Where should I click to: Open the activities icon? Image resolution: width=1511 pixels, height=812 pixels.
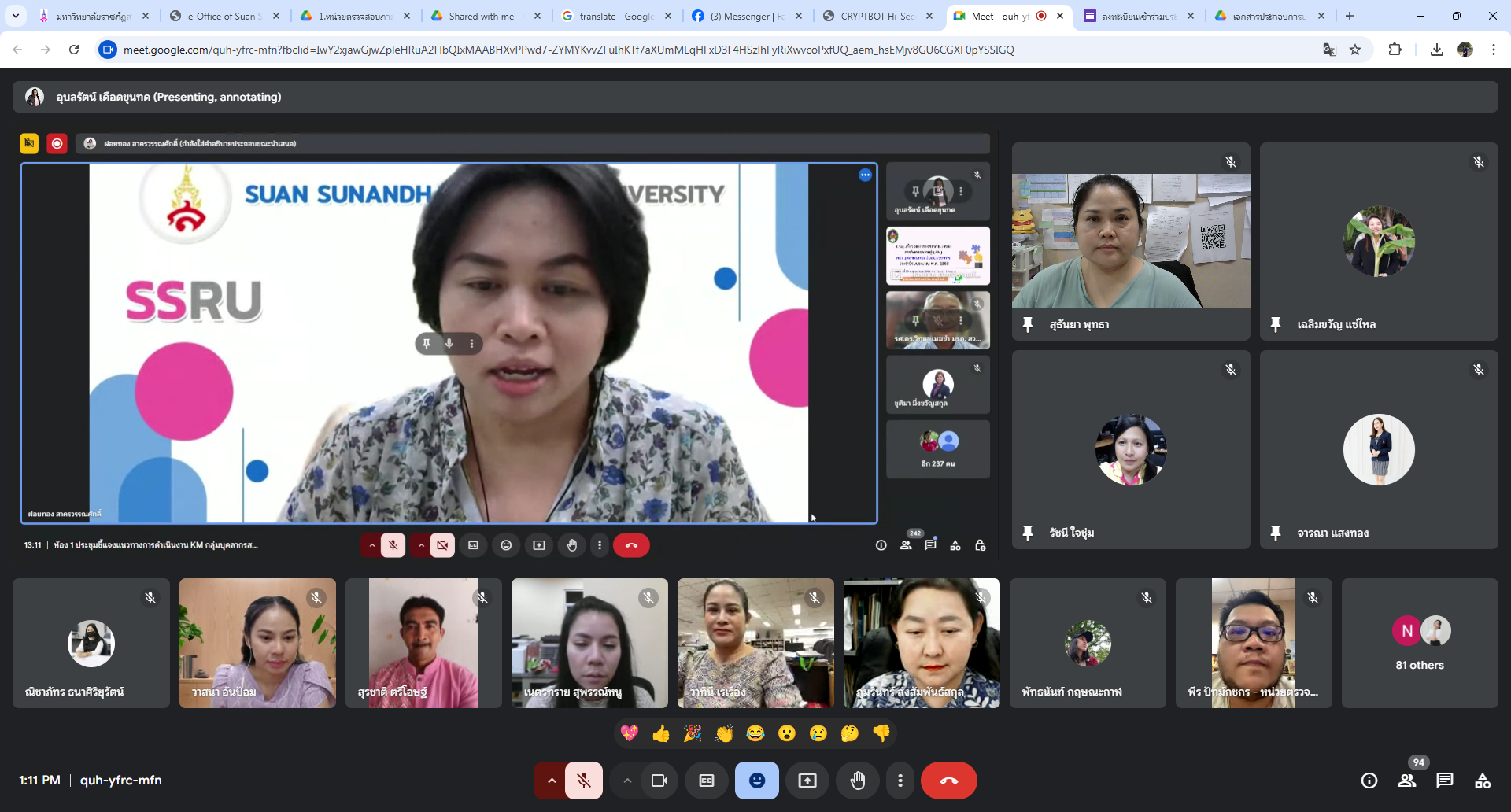(x=1482, y=781)
